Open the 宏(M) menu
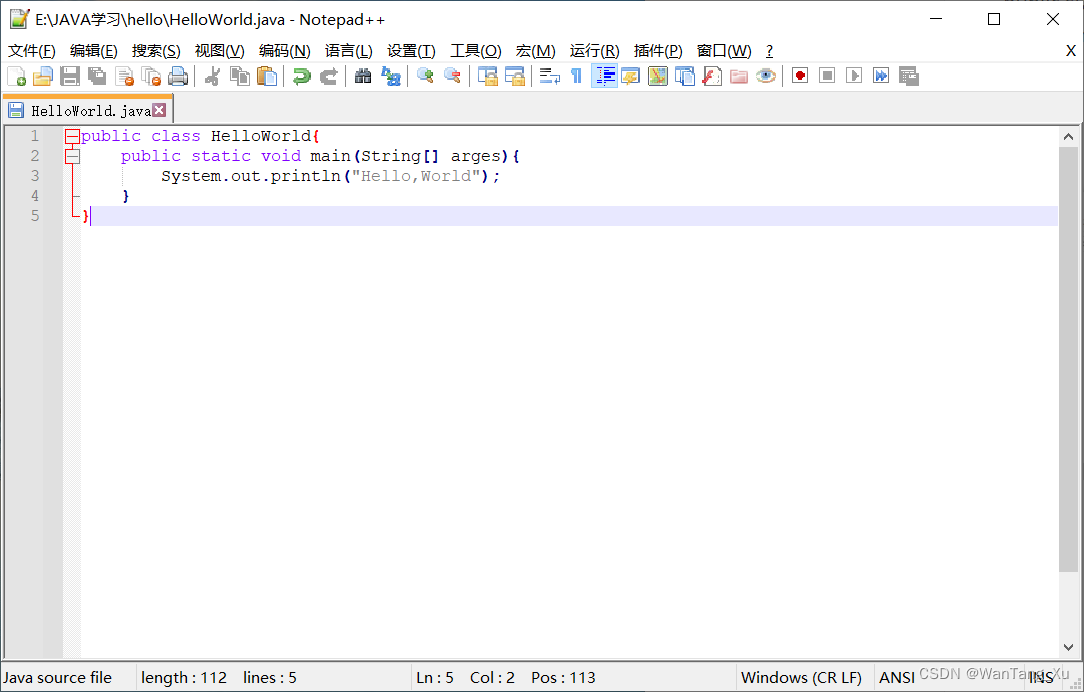Viewport: 1084px width, 692px height. coord(535,51)
